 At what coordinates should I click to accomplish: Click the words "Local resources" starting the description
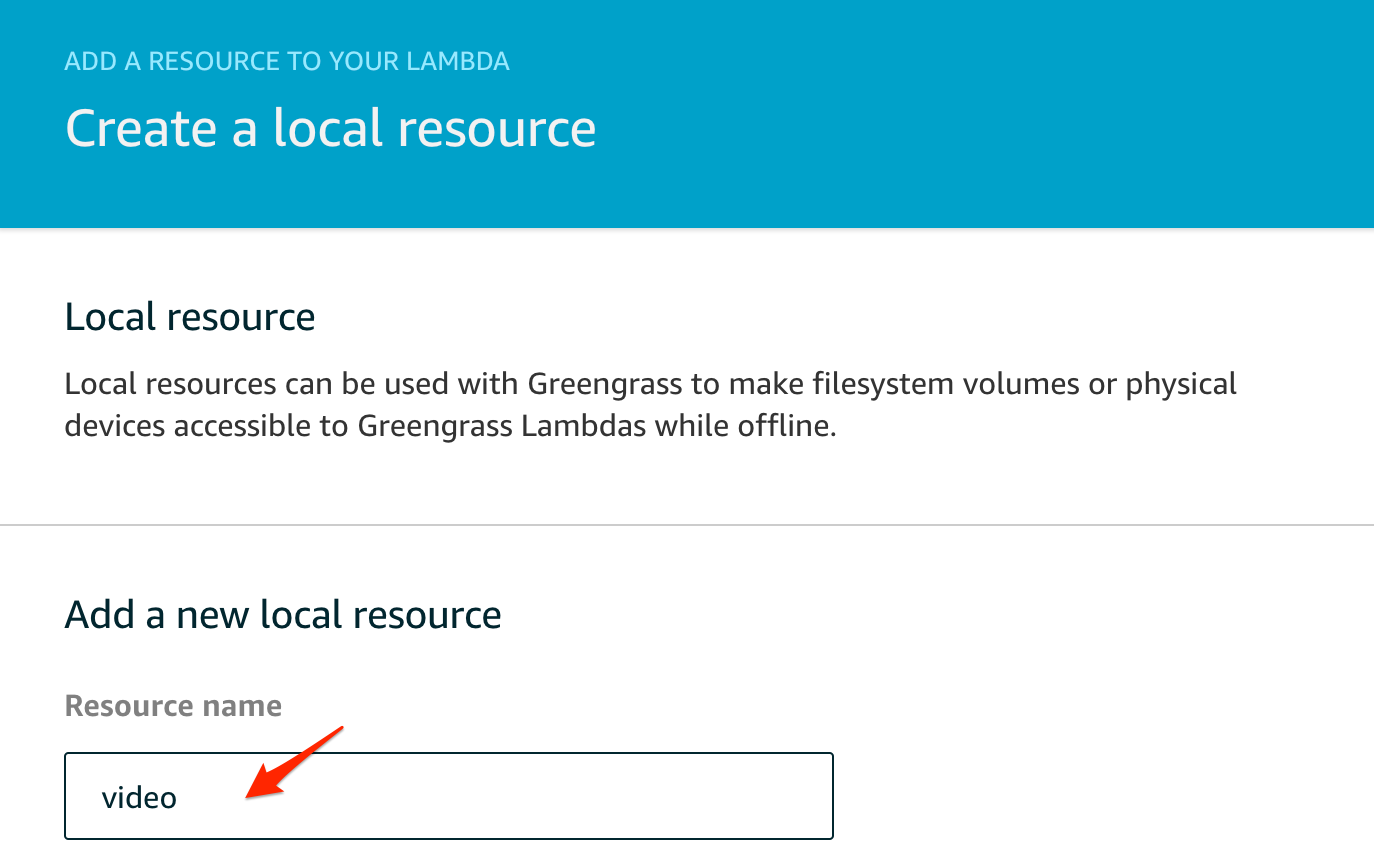tap(170, 384)
